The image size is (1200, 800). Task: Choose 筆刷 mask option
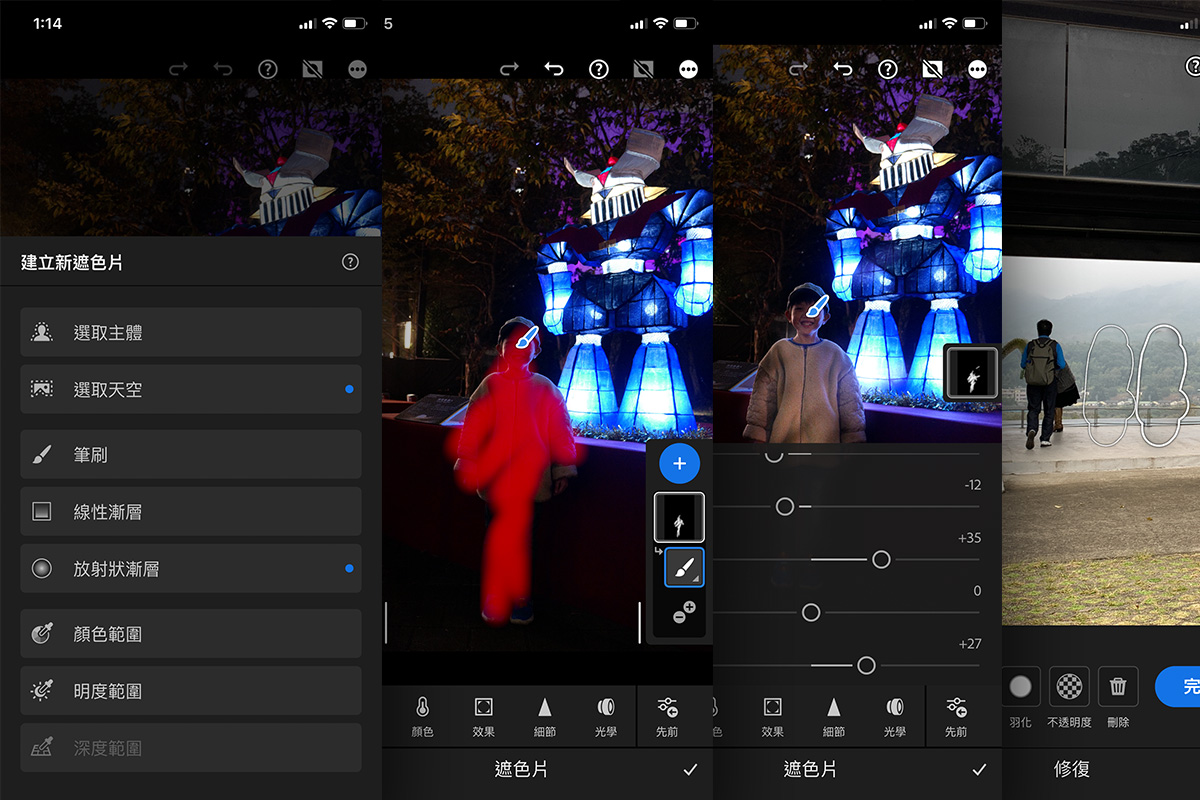191,455
